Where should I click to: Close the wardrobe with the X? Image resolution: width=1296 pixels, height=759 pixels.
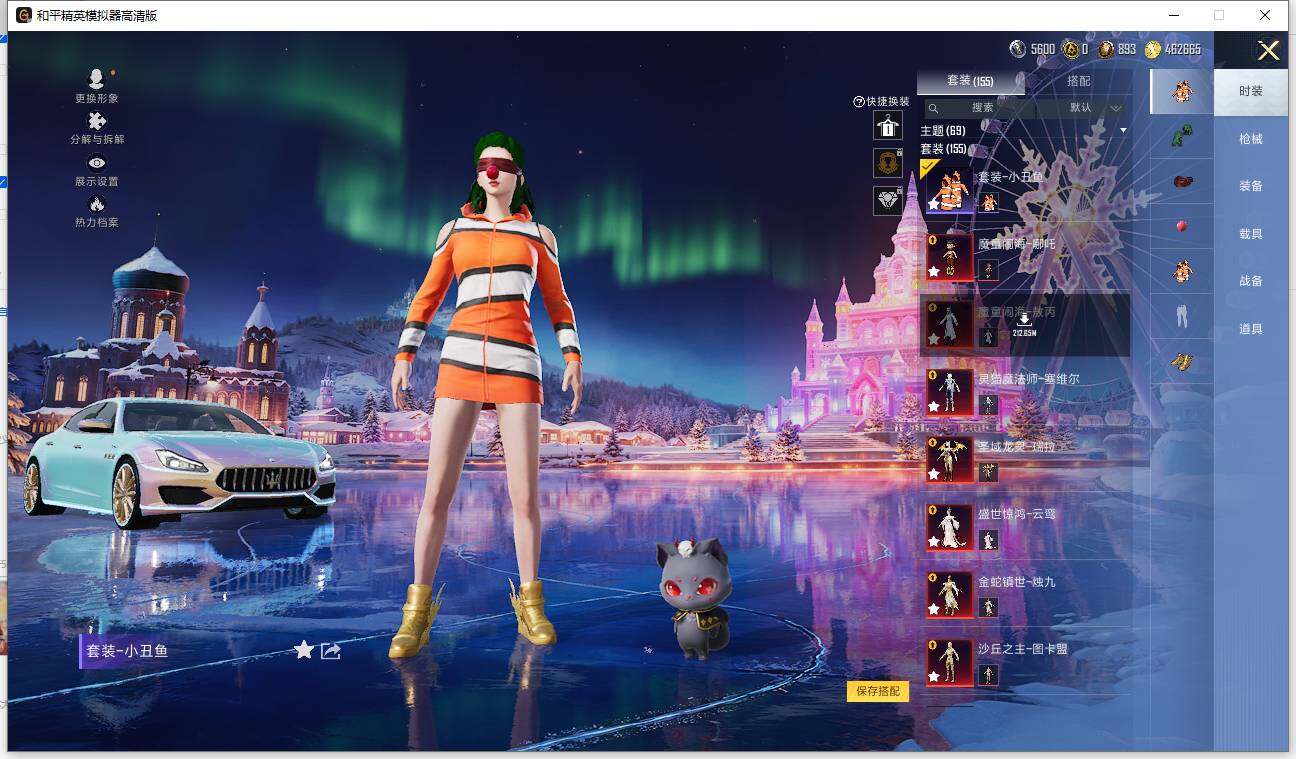click(x=1268, y=50)
